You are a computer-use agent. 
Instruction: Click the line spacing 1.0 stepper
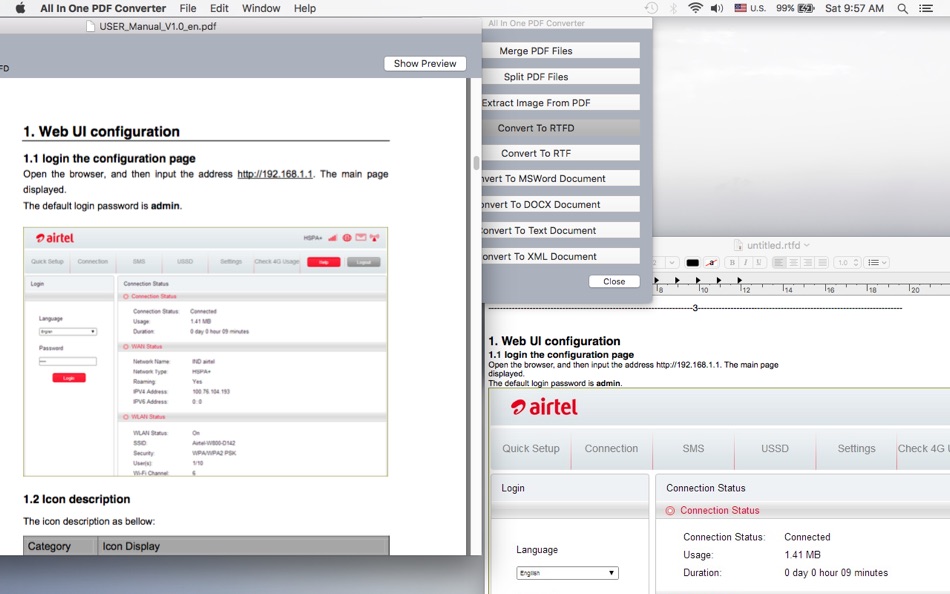point(856,262)
